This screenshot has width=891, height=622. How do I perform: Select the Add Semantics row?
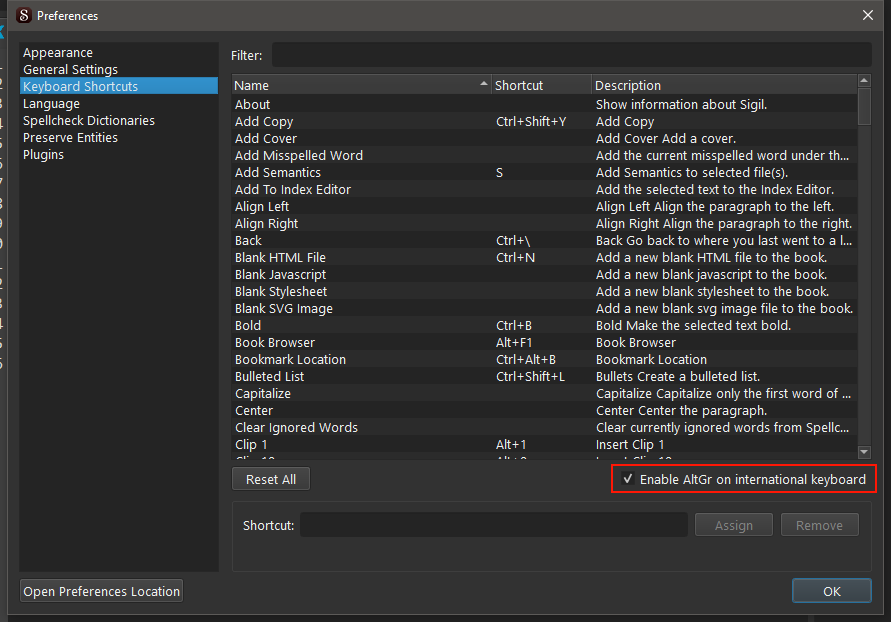pyautogui.click(x=544, y=173)
